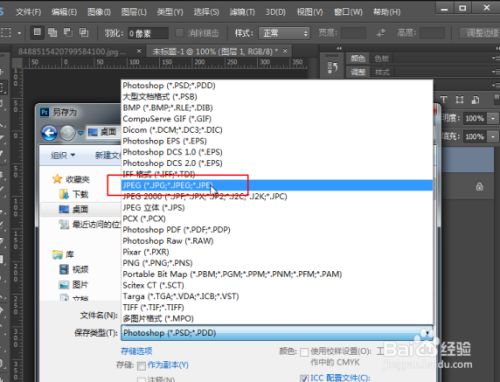Choose Photoshop (*.PSD;*.PDD) from the format list
The image size is (500, 382).
pyautogui.click(x=277, y=85)
